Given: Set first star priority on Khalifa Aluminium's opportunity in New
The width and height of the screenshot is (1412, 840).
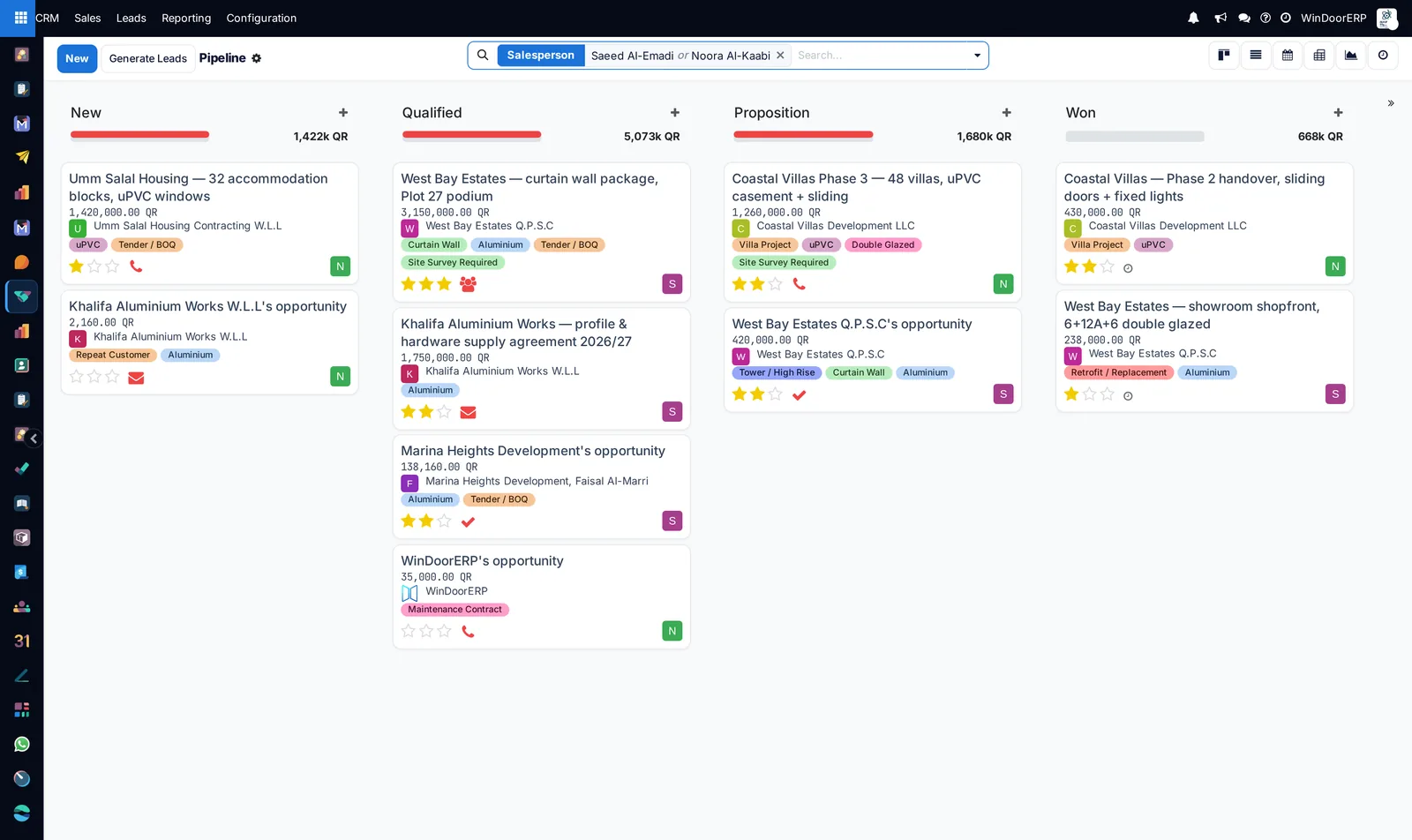Looking at the screenshot, I should click(x=77, y=377).
